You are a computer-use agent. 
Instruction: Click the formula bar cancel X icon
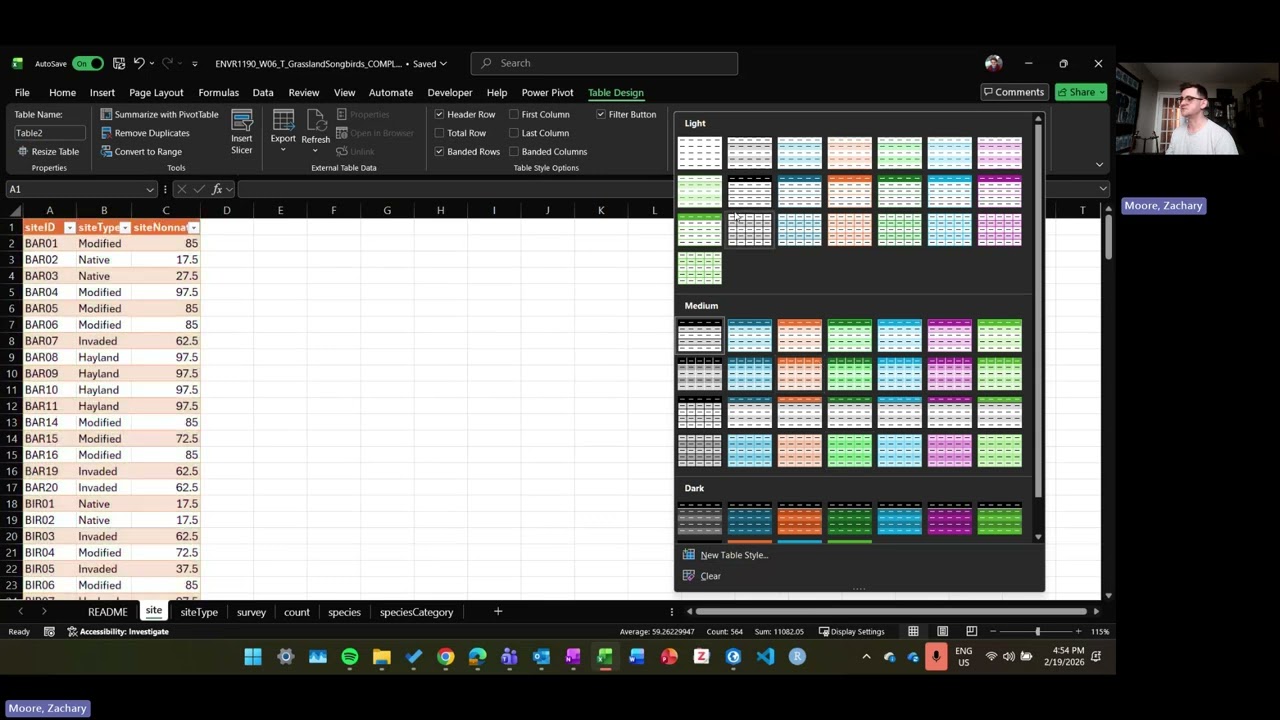[181, 189]
